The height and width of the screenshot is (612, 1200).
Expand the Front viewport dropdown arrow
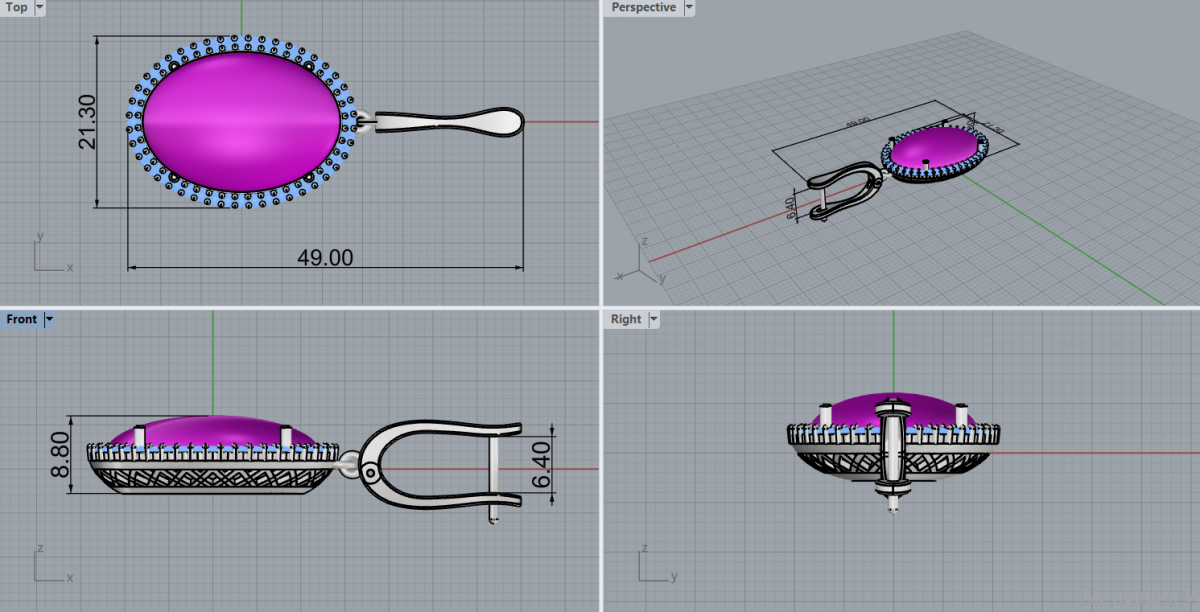click(x=49, y=319)
